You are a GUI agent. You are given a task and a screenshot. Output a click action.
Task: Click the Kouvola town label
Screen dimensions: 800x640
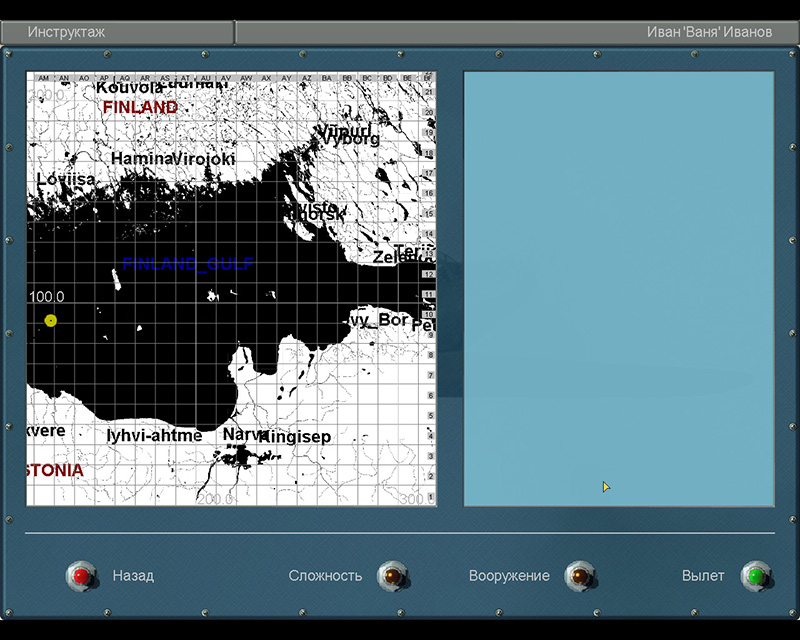tap(129, 88)
